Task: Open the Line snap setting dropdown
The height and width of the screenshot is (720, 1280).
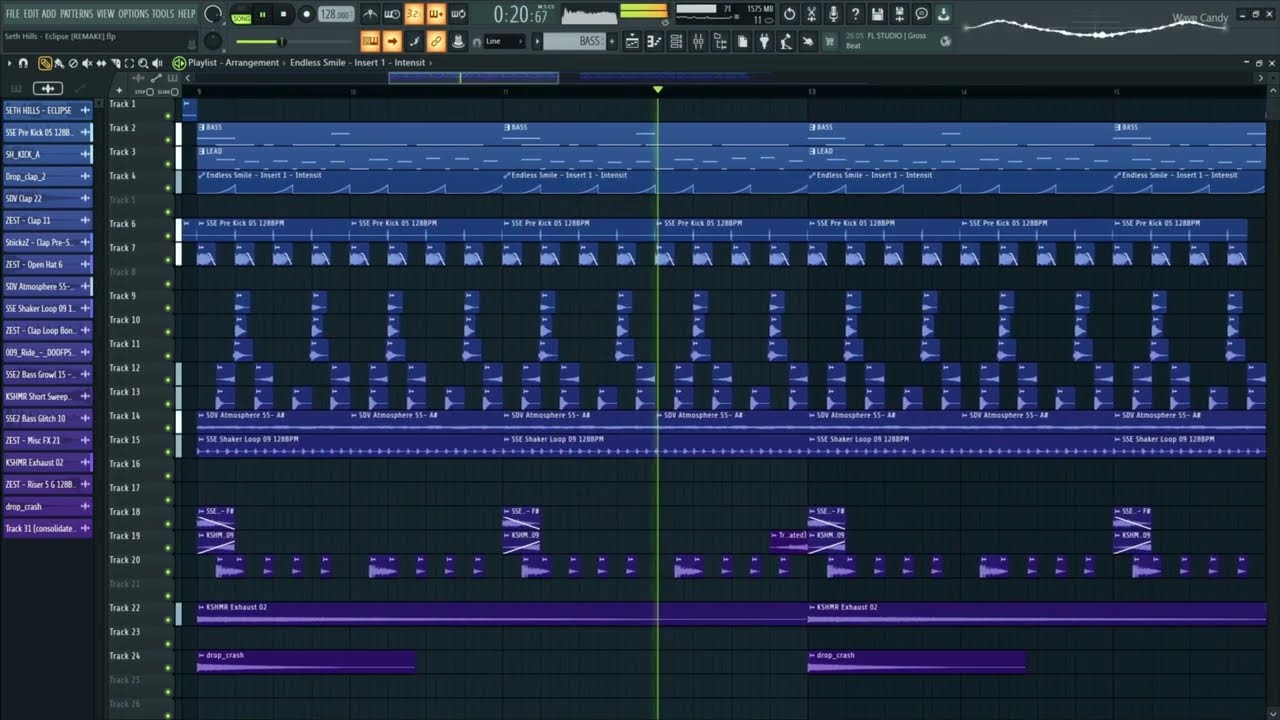Action: pos(505,41)
